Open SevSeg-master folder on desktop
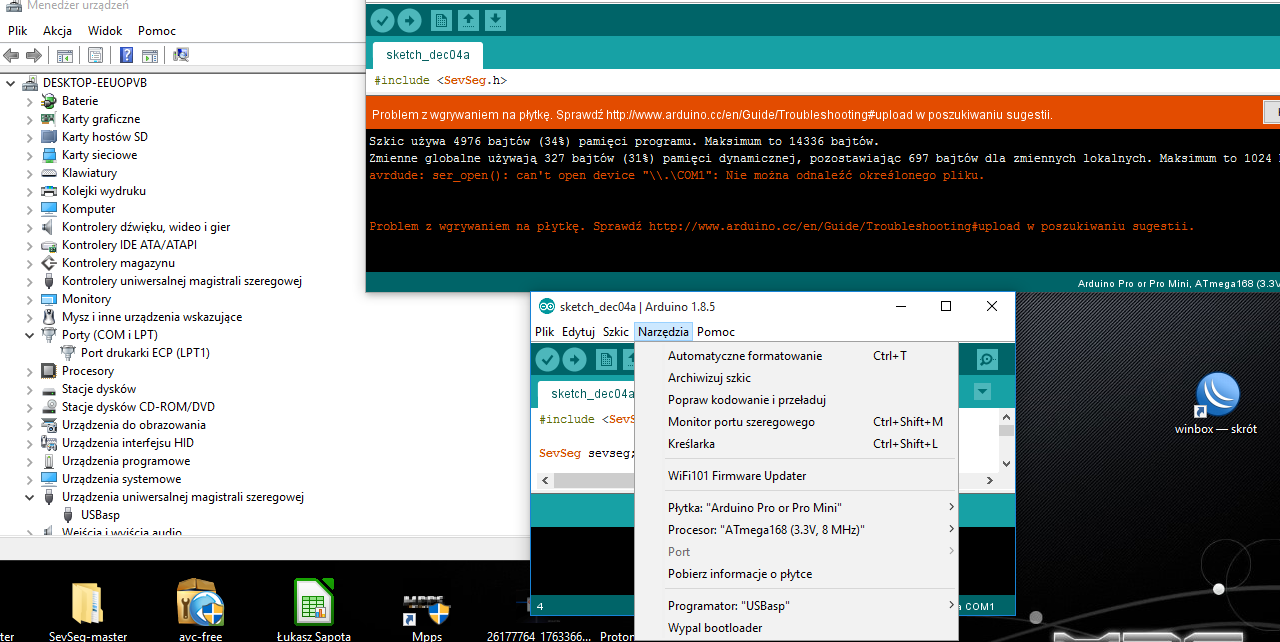This screenshot has height=642, width=1280. [88, 610]
